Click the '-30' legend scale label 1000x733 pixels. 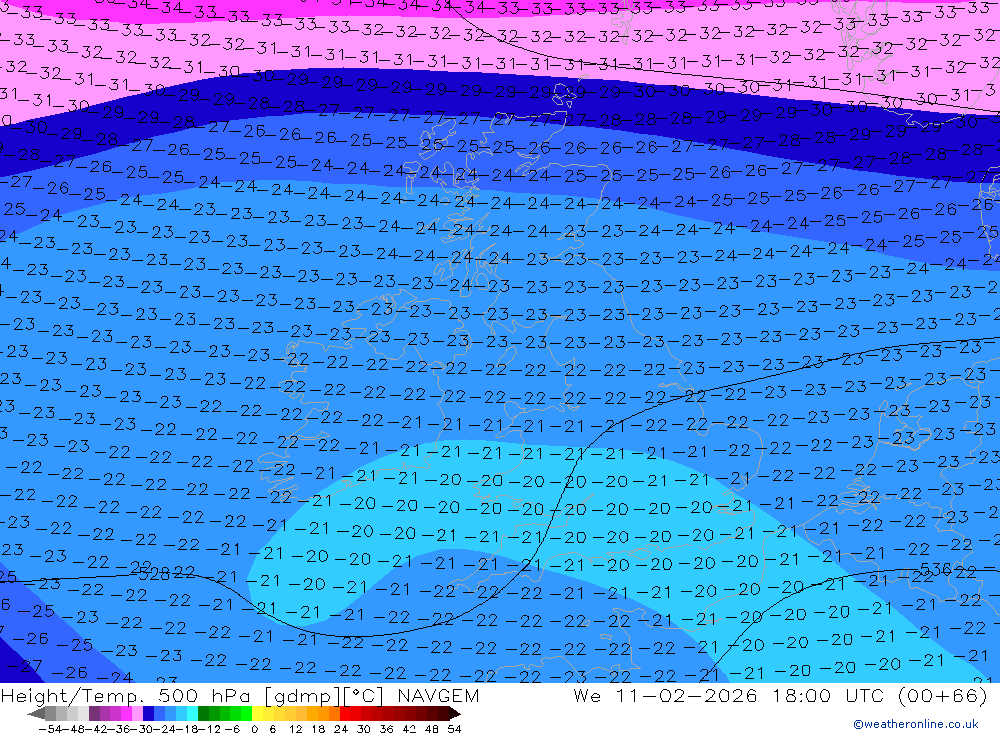tap(143, 729)
